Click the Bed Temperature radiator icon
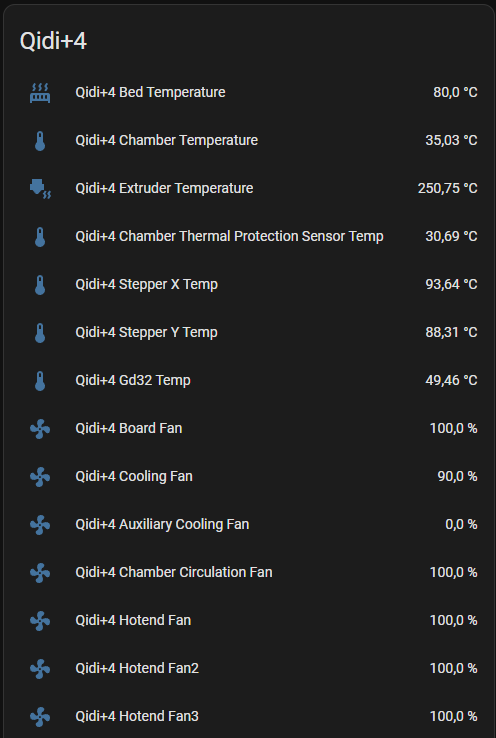Viewport: 496px width, 738px height. [40, 93]
